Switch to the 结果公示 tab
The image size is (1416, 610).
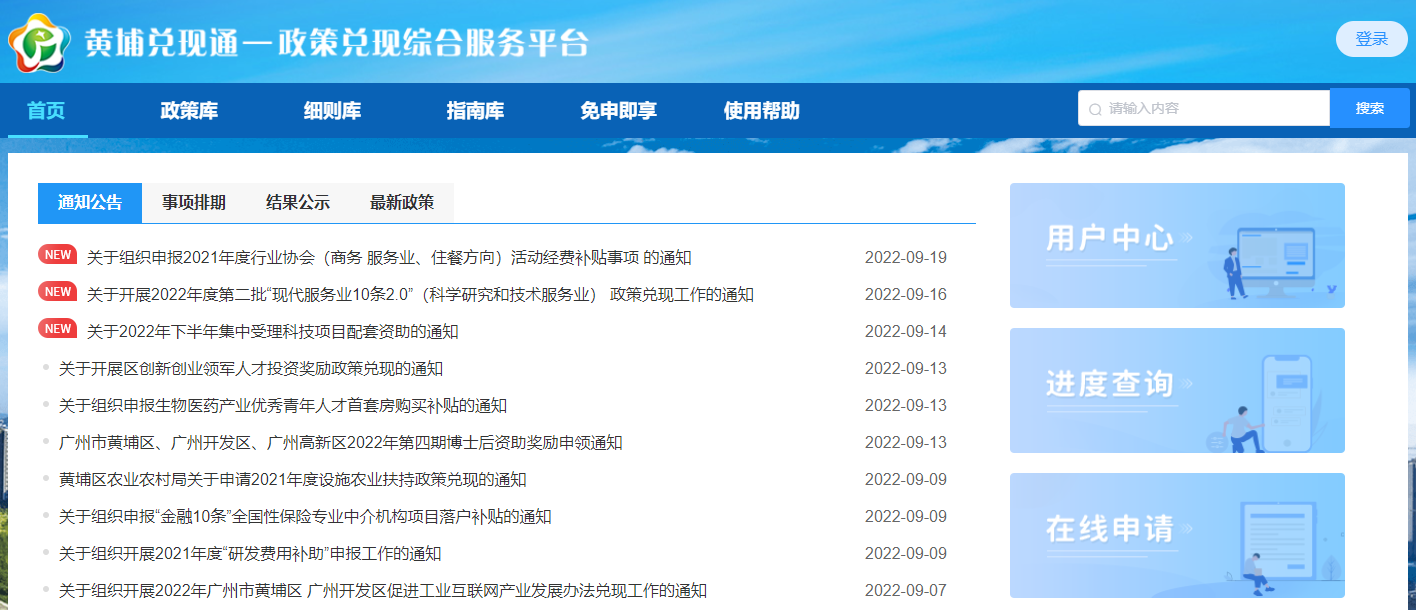tap(298, 203)
